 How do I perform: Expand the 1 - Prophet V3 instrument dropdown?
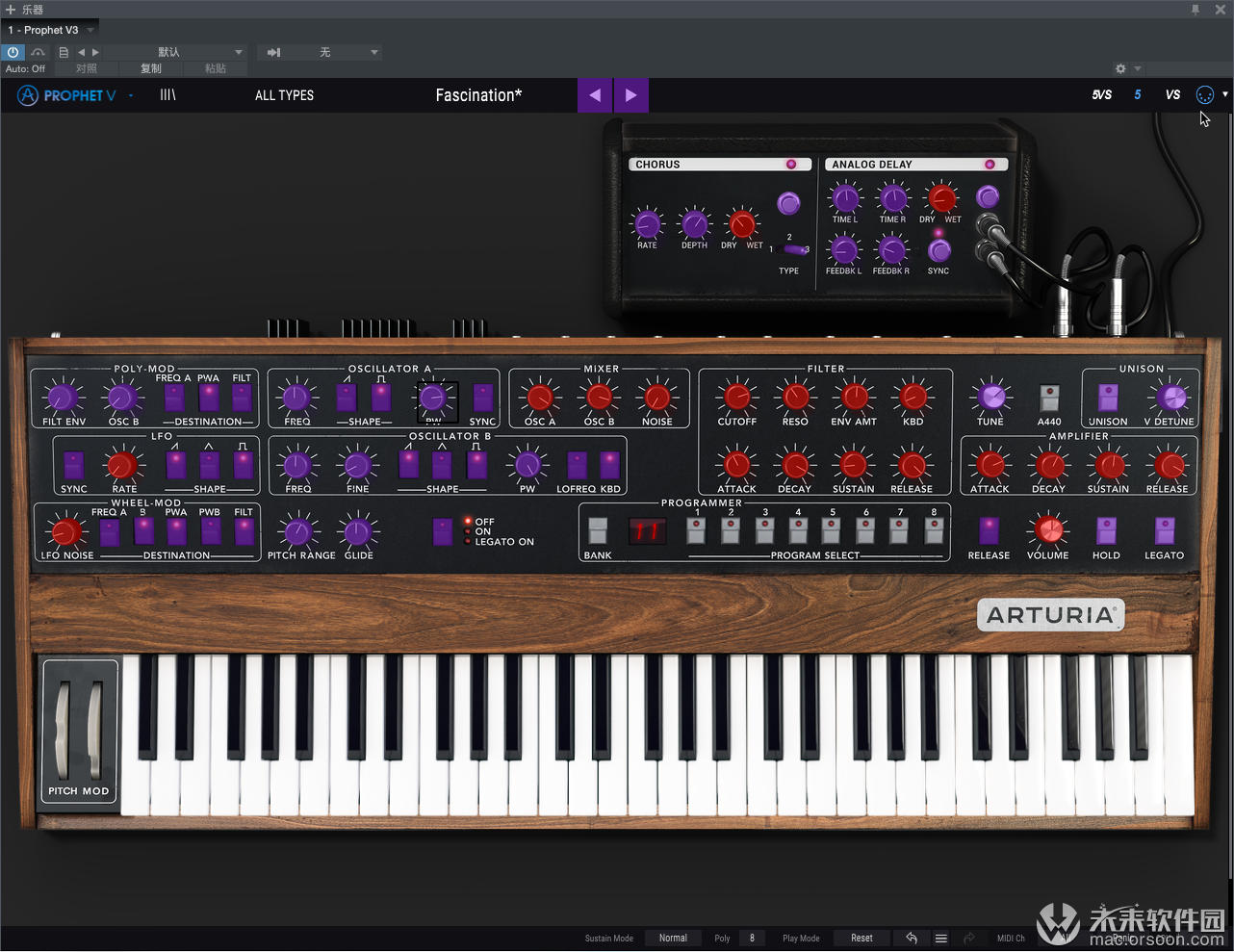coord(90,30)
